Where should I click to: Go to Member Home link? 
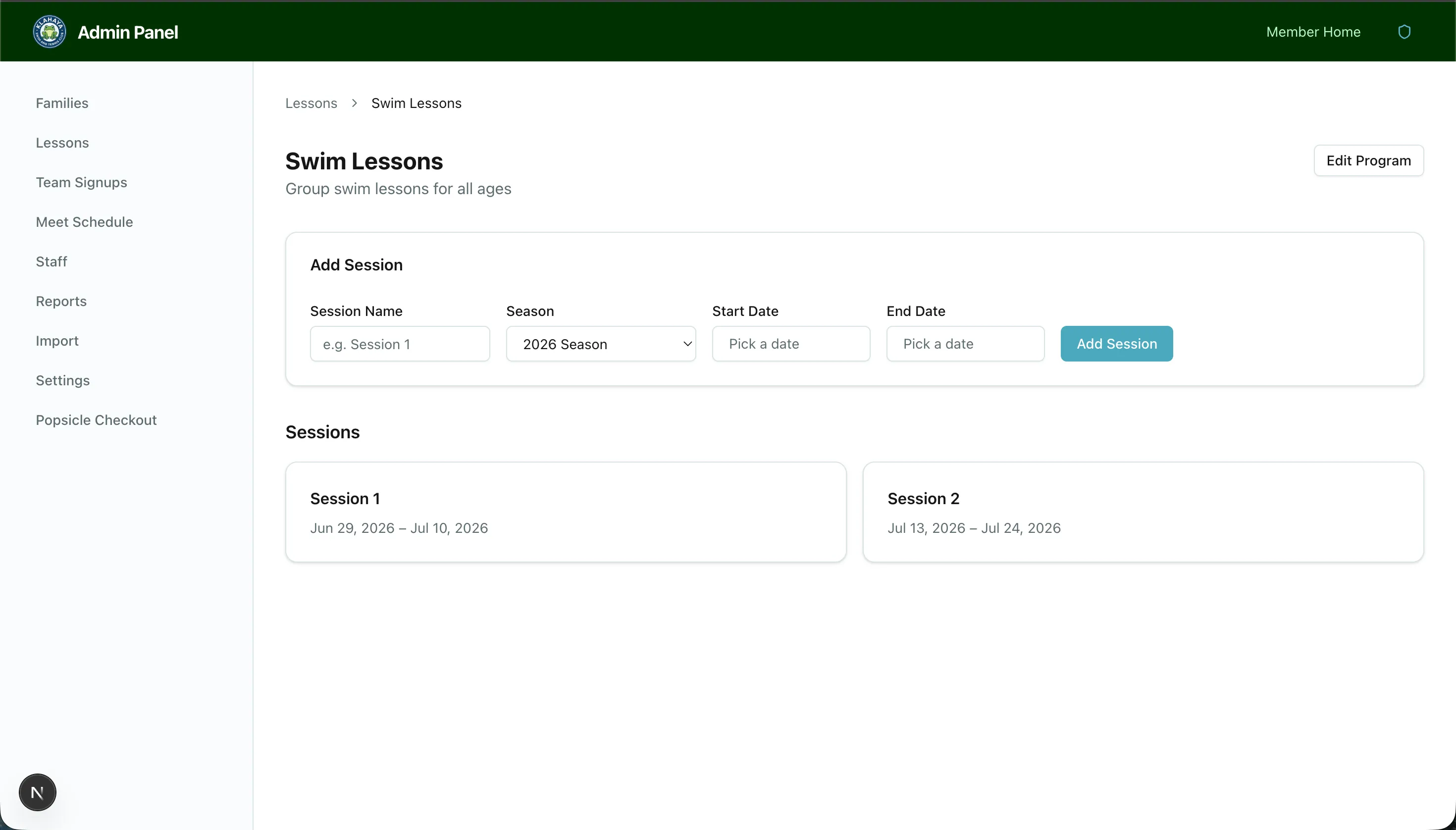coord(1313,32)
